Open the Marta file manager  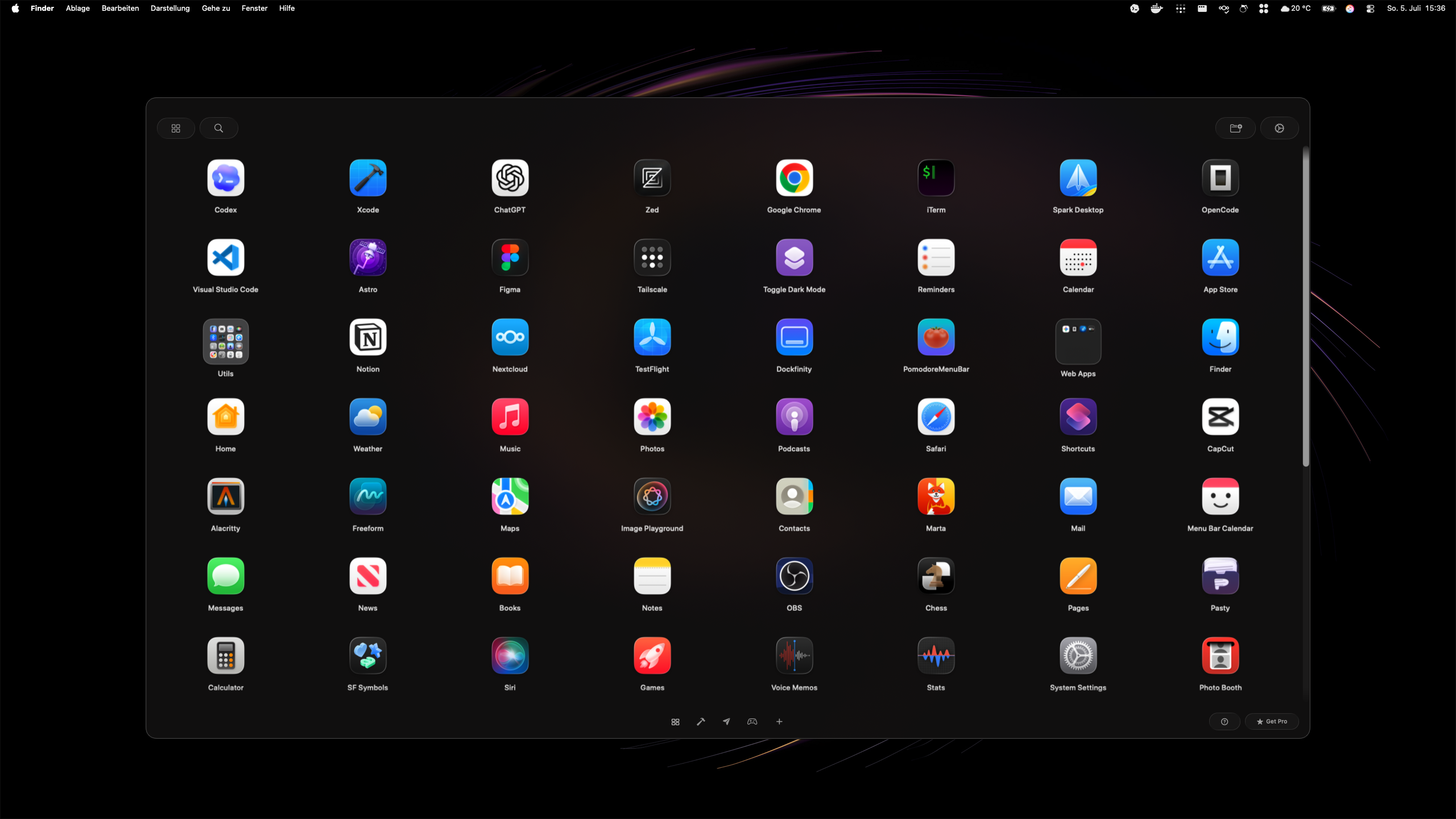coord(936,497)
